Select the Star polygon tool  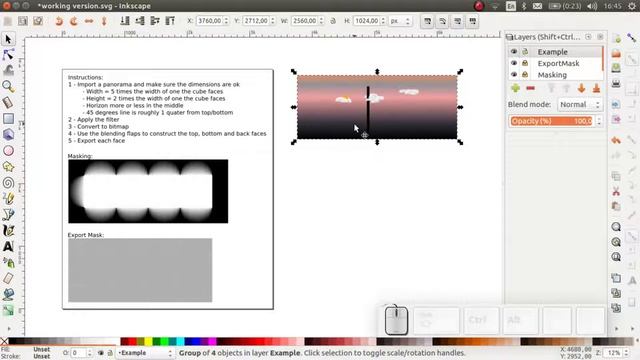[x=8, y=167]
